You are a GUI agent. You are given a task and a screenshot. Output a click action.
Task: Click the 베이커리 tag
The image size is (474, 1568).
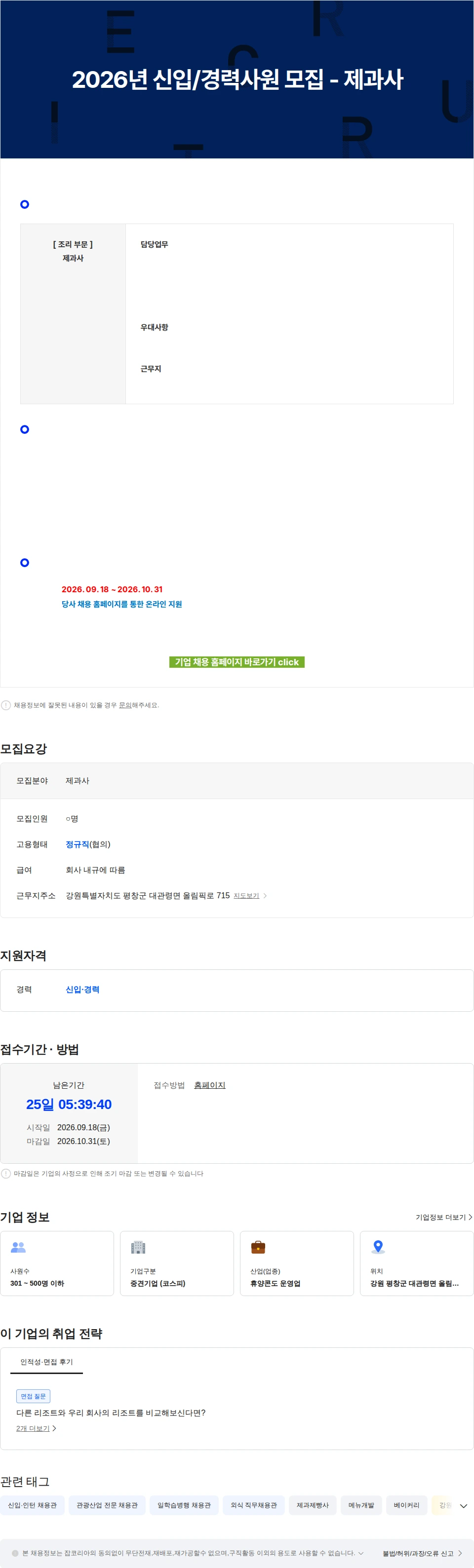(406, 1505)
